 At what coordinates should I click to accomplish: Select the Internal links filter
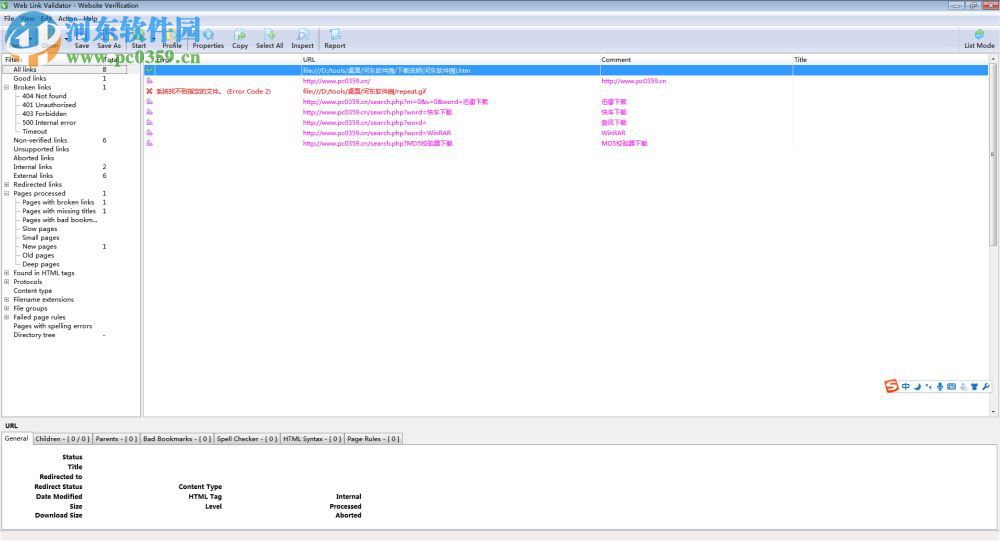tap(33, 167)
